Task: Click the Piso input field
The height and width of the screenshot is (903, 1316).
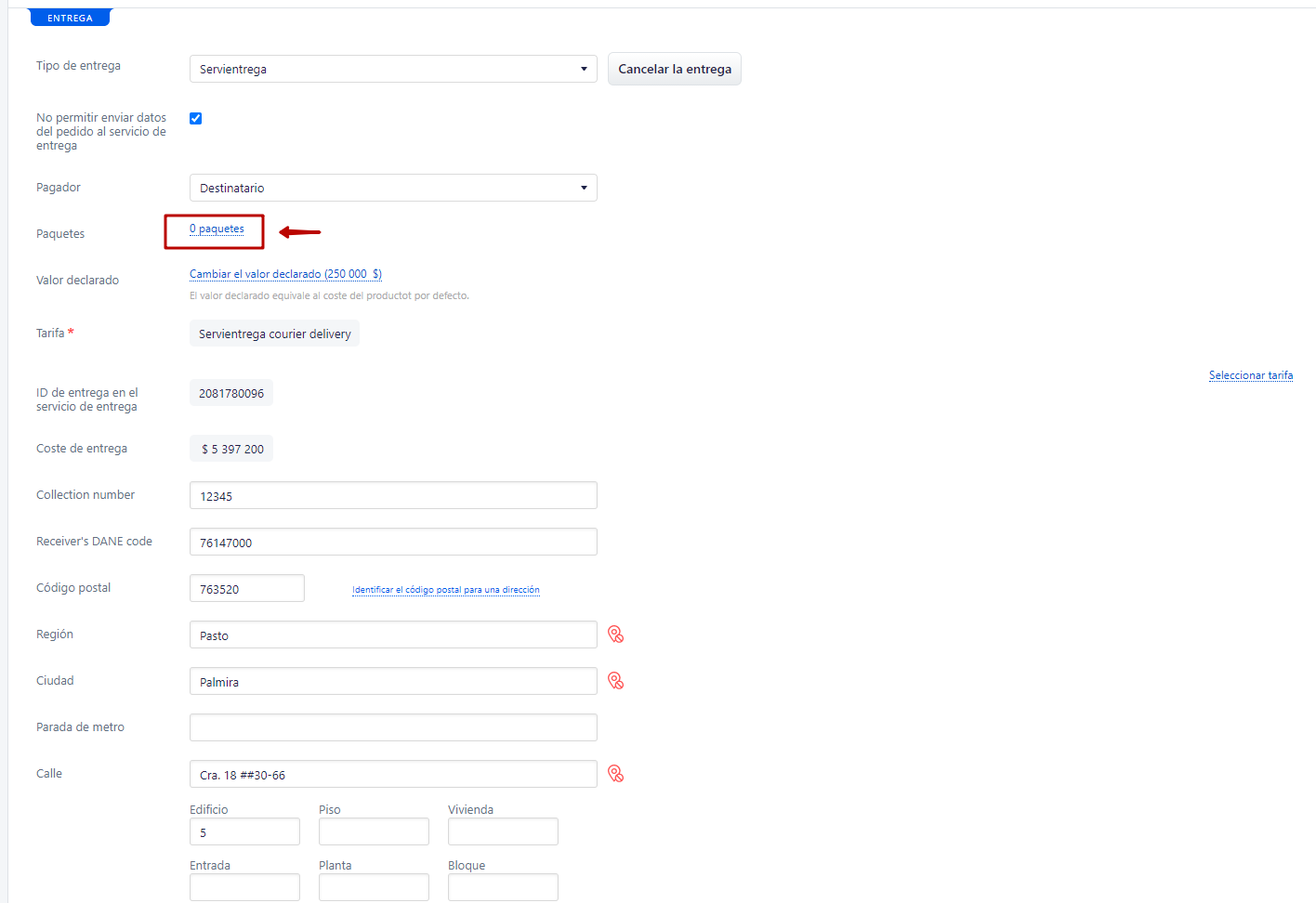Action: tap(374, 831)
